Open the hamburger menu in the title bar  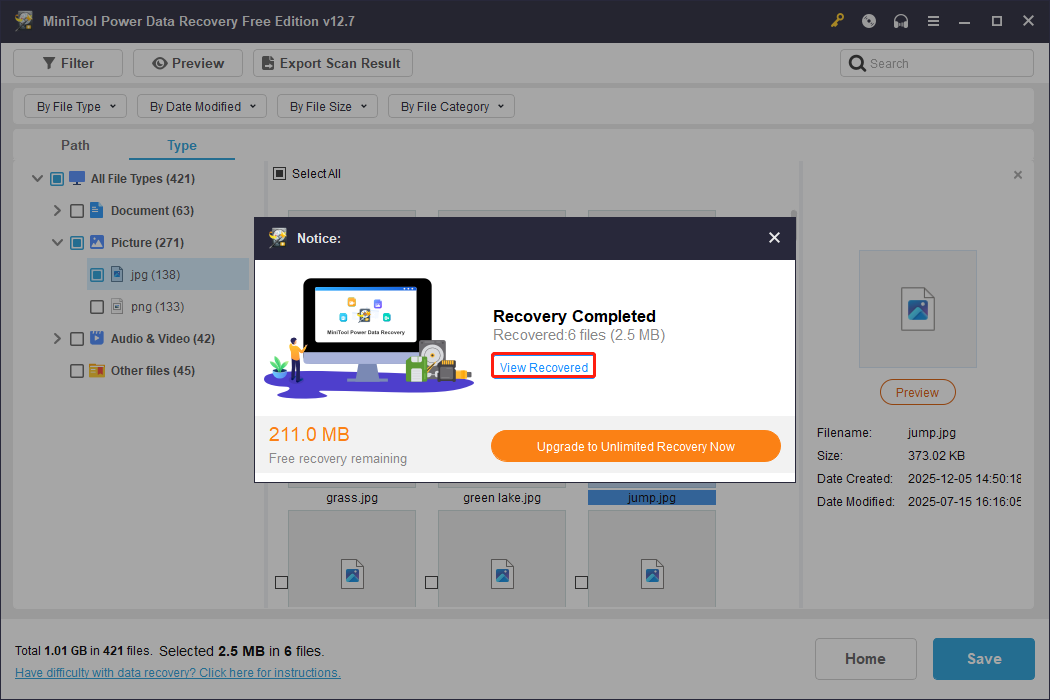(x=933, y=20)
